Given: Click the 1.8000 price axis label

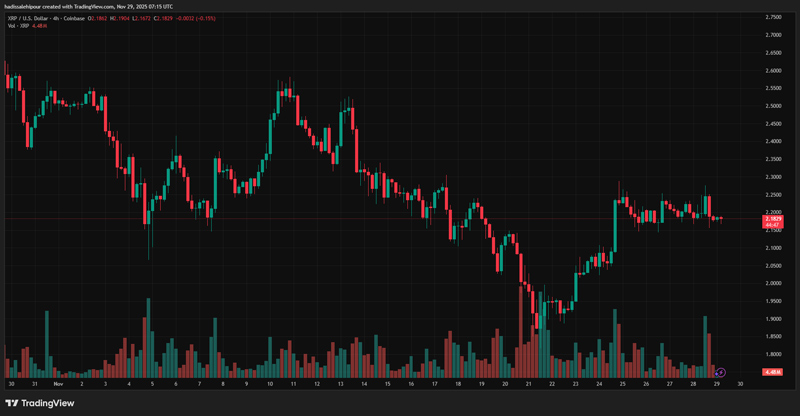Looking at the screenshot, I should coord(773,354).
